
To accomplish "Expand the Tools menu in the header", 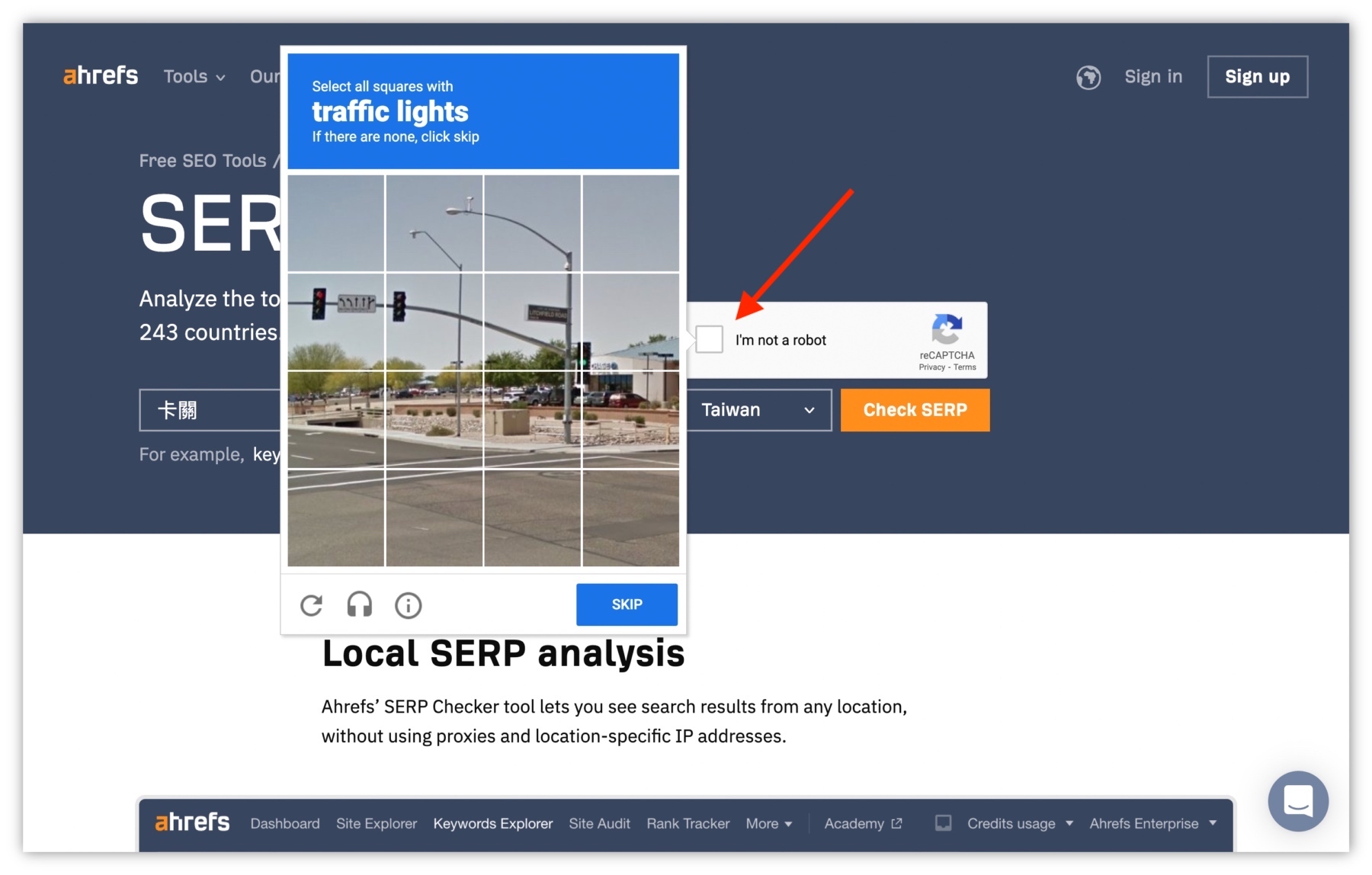I will pyautogui.click(x=194, y=76).
